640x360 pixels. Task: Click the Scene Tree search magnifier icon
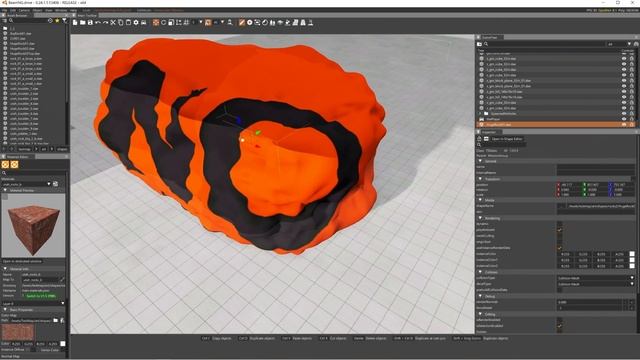[486, 44]
